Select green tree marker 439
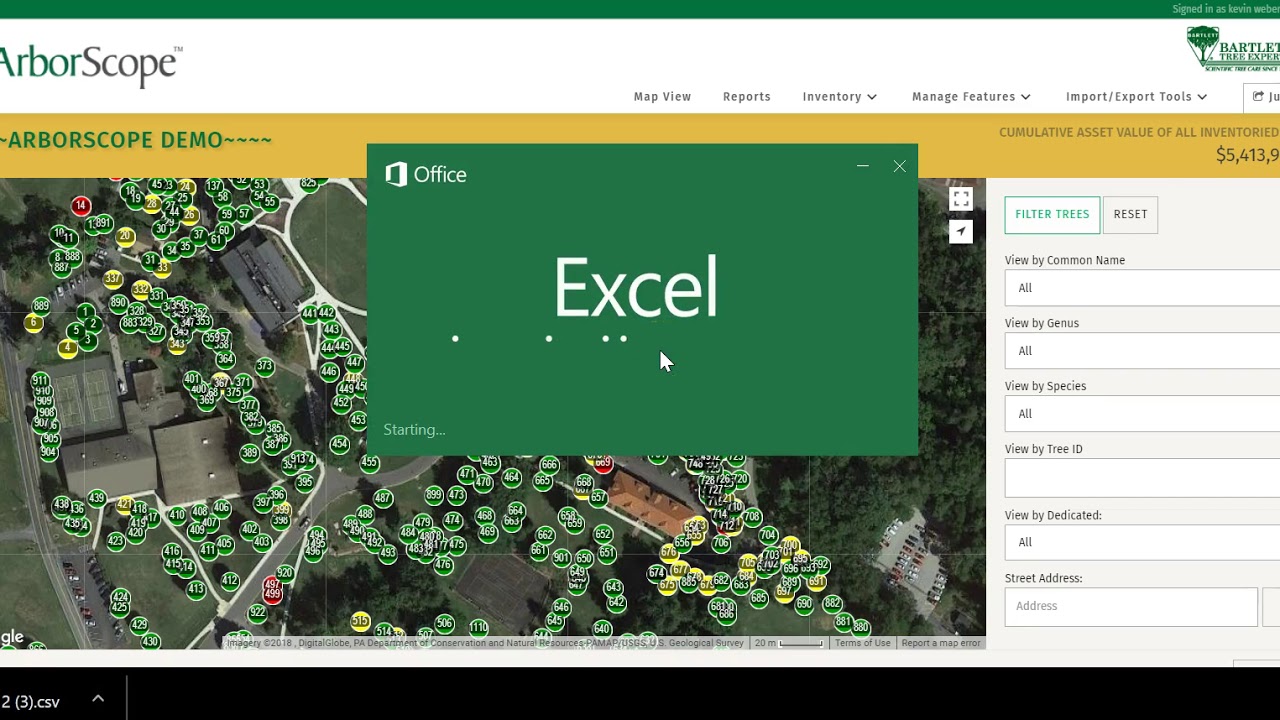The image size is (1280, 720). point(96,498)
